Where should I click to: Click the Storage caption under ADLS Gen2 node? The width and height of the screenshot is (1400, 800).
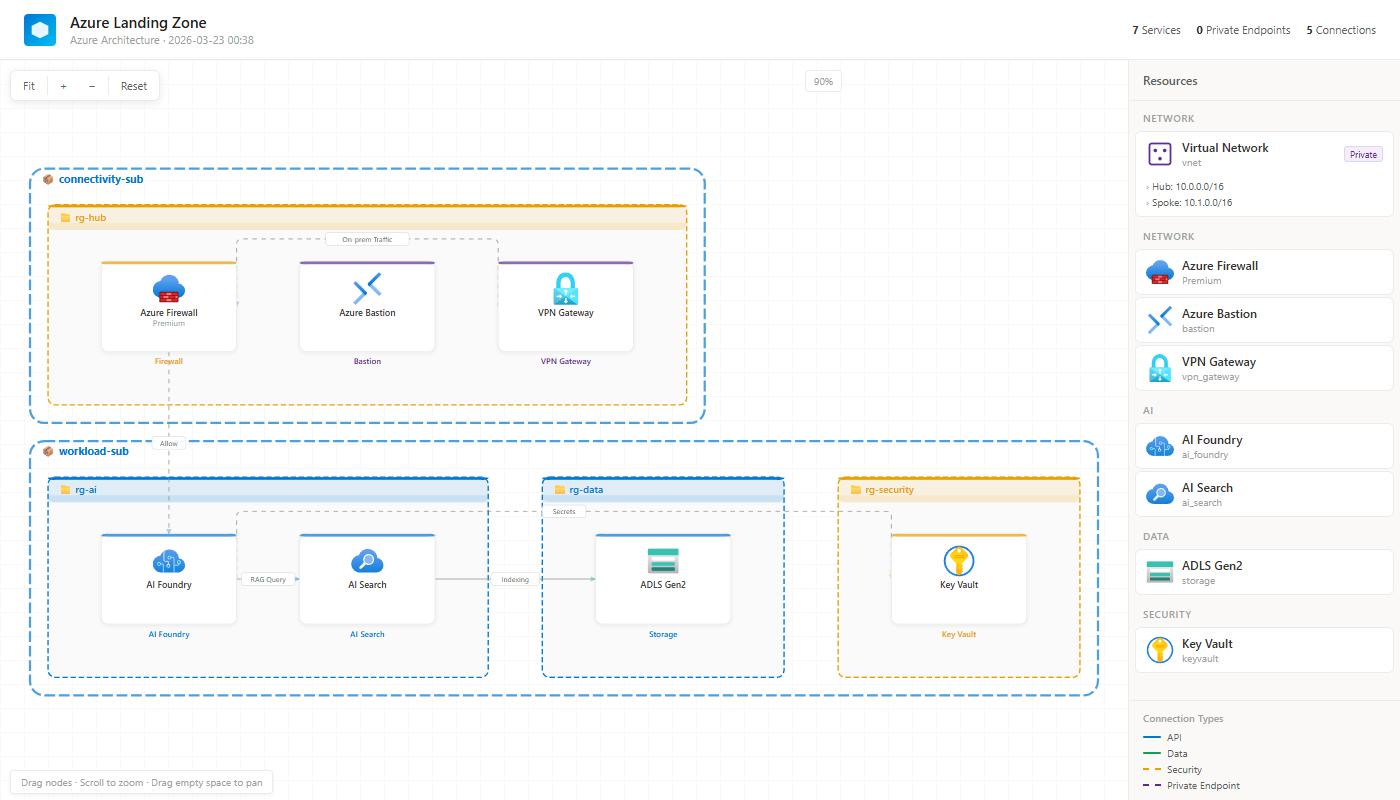click(x=663, y=634)
